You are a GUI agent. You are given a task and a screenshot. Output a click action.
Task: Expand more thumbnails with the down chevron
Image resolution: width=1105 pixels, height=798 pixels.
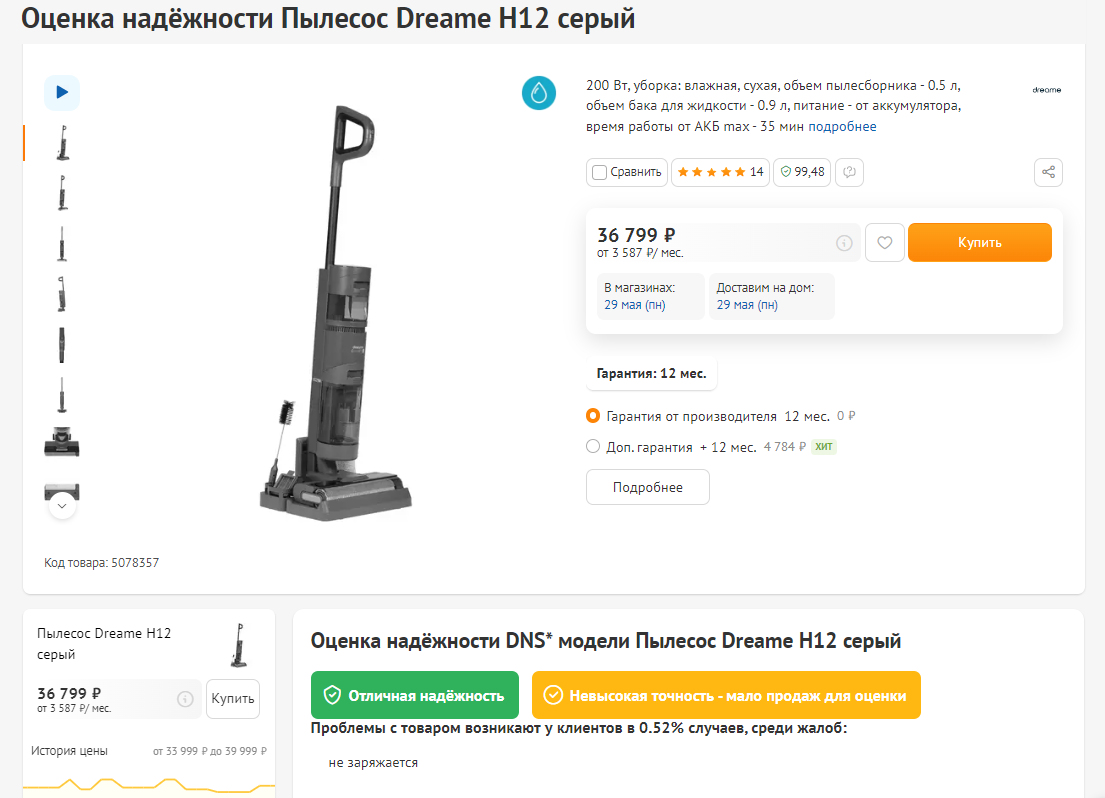pos(62,505)
